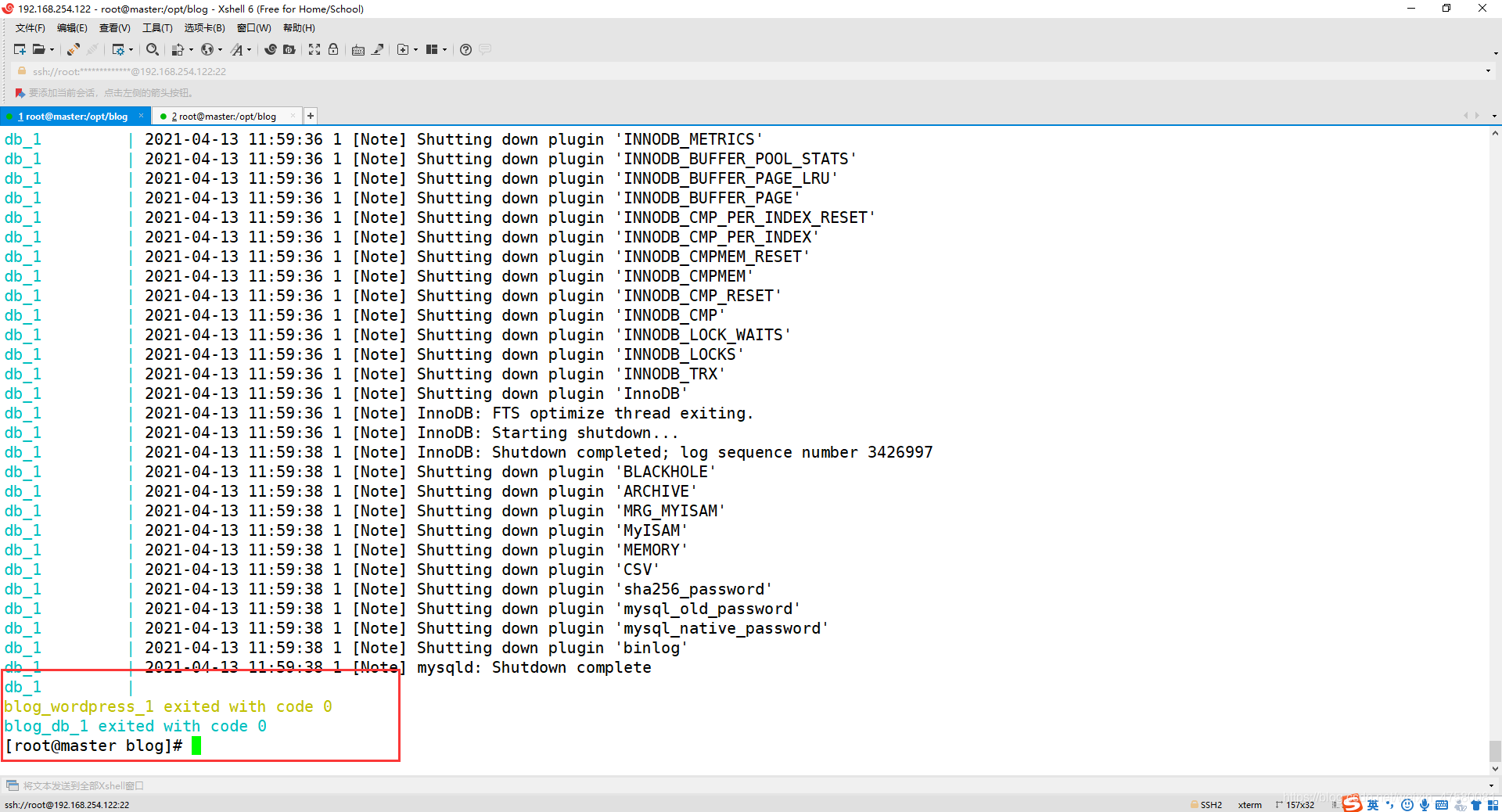Image resolution: width=1502 pixels, height=812 pixels.
Task: Expand the color scheme dropdown arrow
Action: (191, 49)
